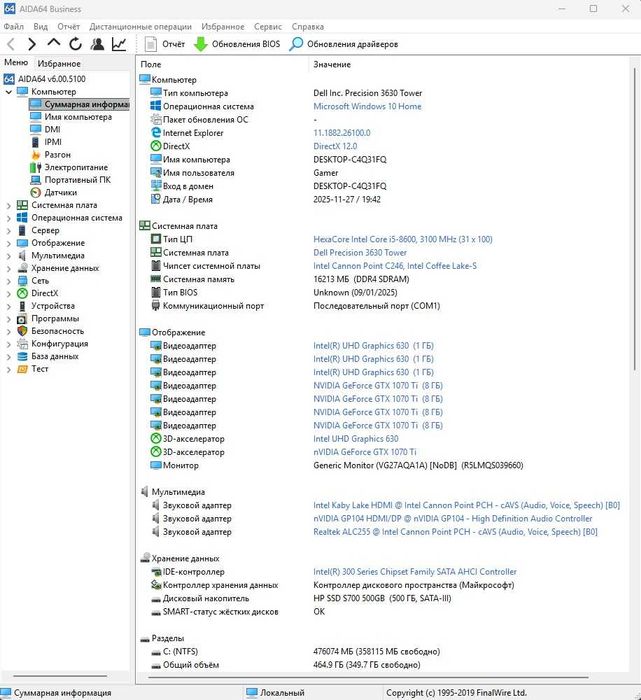641x700 pixels.
Task: Click the Монитор row icon
Action: (156, 465)
